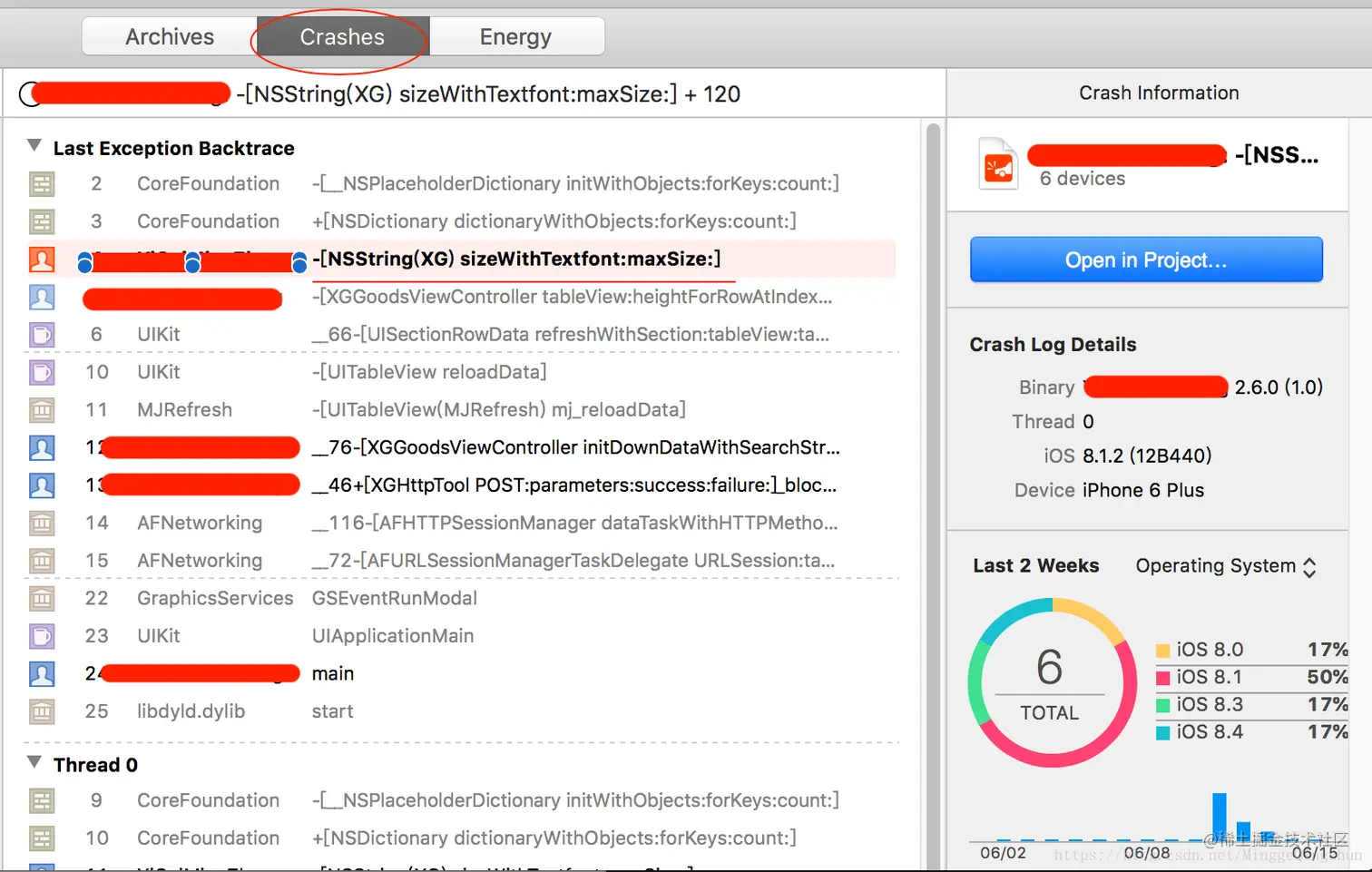This screenshot has height=872, width=1372.
Task: Click the Open in Project button
Action: click(x=1146, y=260)
